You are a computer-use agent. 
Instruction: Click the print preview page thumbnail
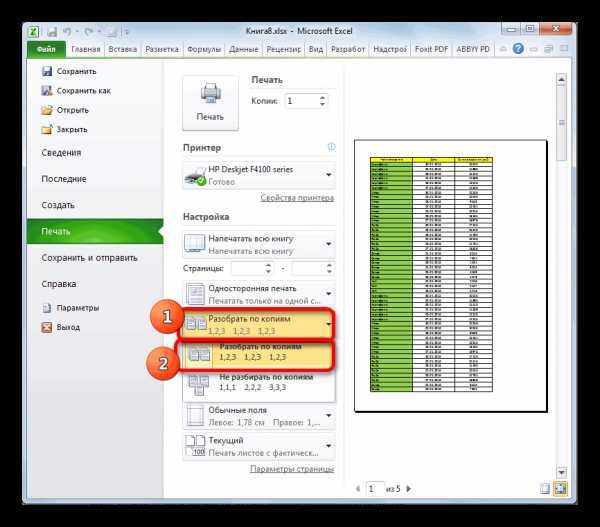451,276
